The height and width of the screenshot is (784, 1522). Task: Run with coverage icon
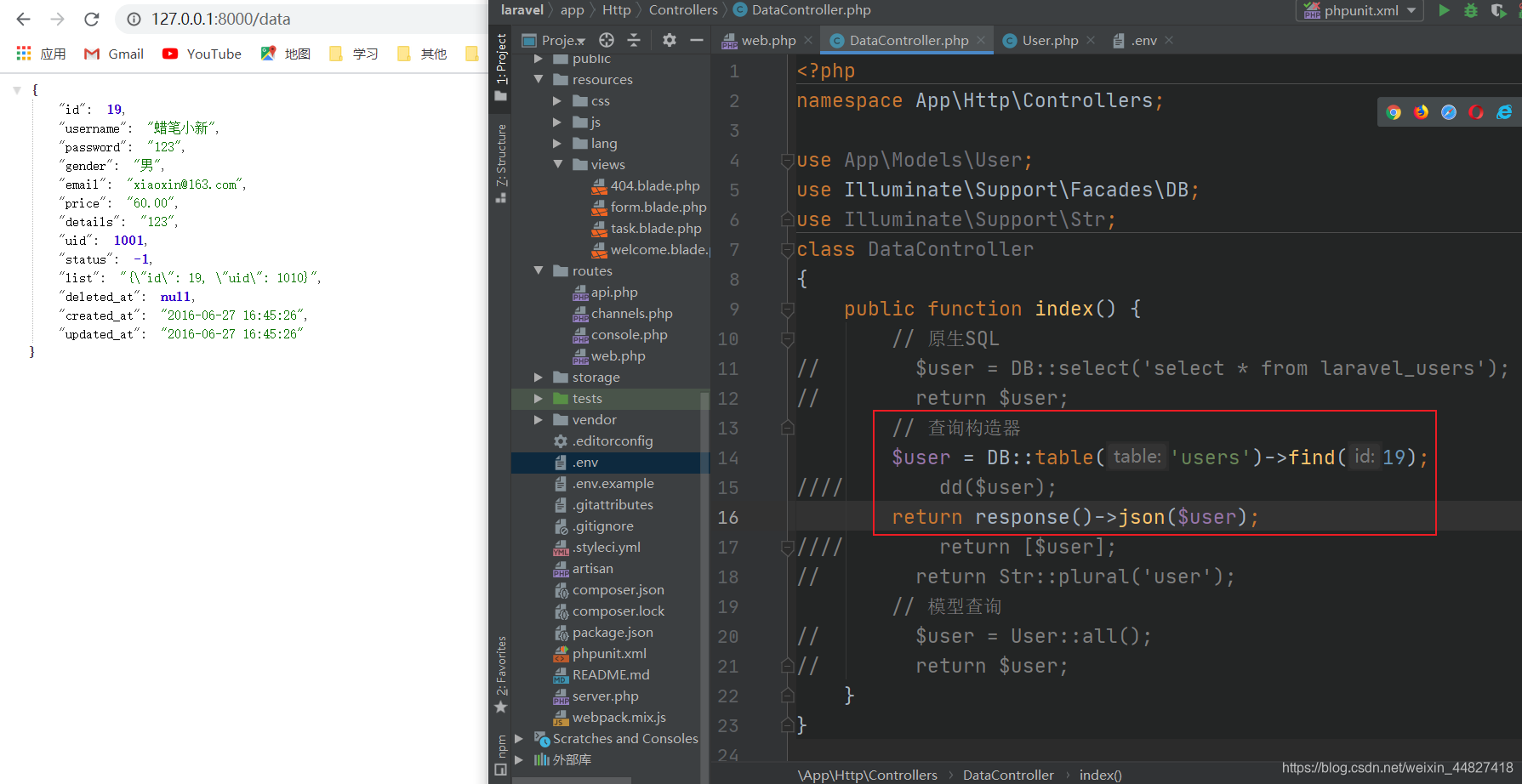click(1499, 10)
